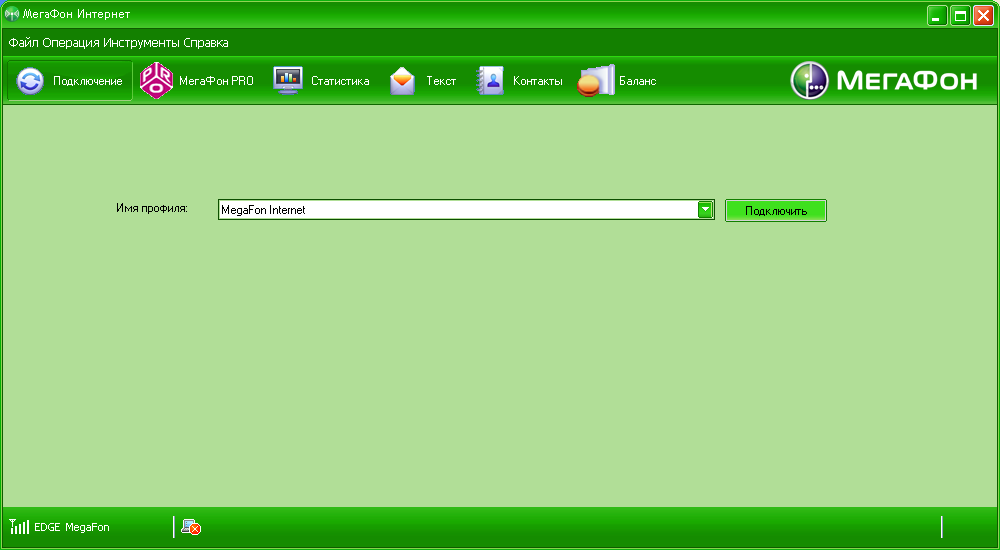
Task: Open the Контакты address book icon
Action: coord(490,81)
